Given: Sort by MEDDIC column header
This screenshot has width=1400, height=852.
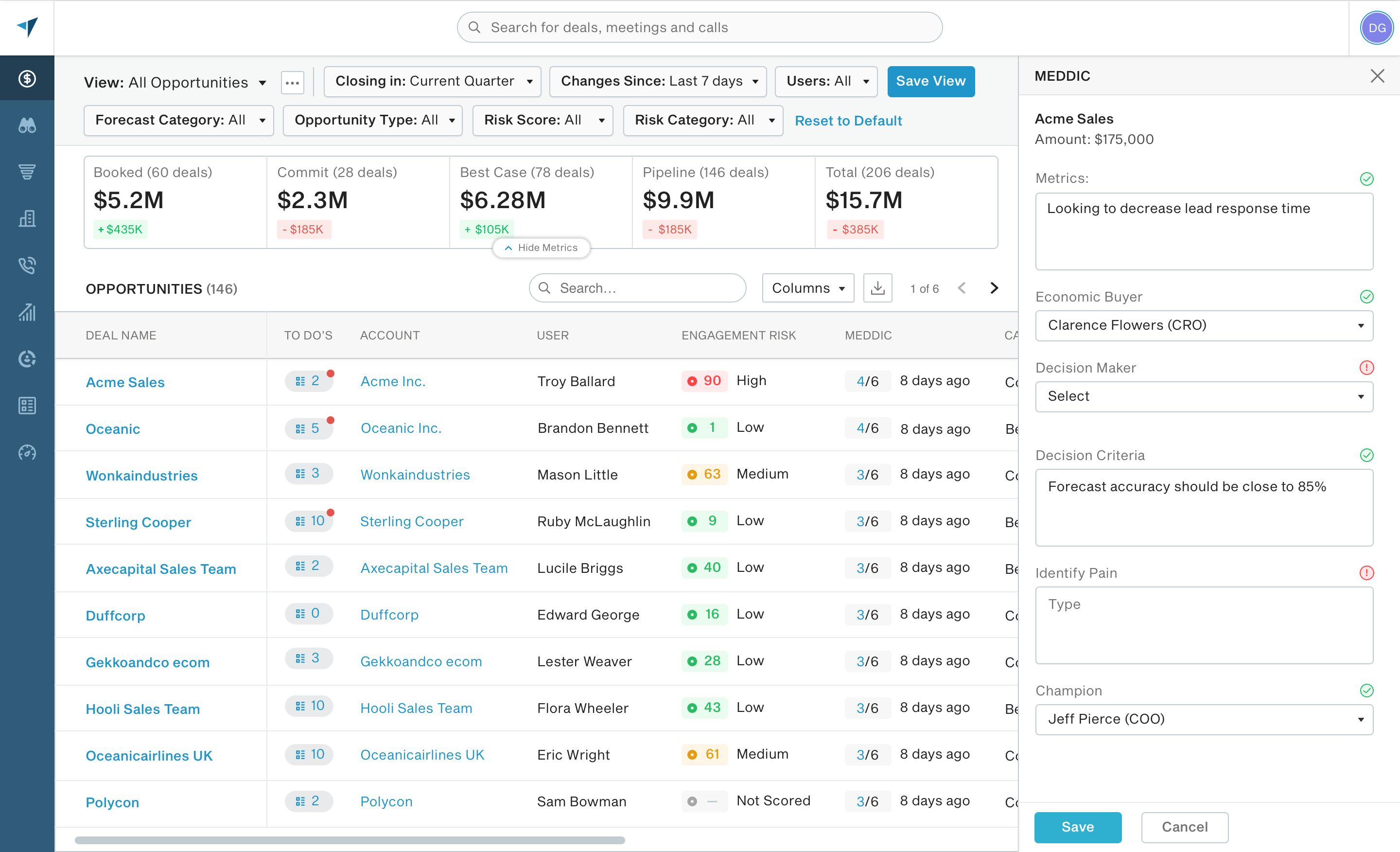Looking at the screenshot, I should (x=868, y=336).
